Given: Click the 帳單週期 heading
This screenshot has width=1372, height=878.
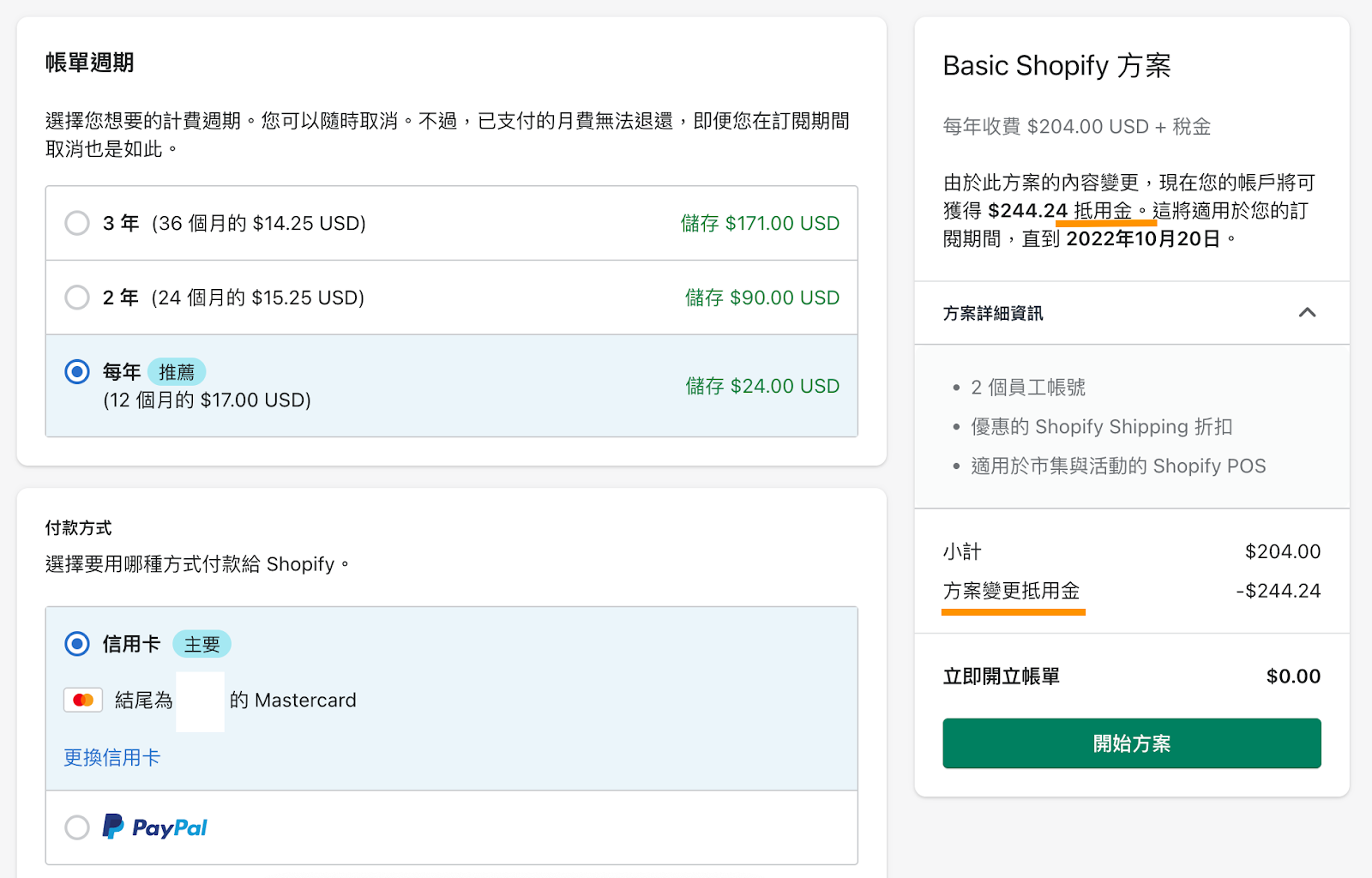Looking at the screenshot, I should pyautogui.click(x=89, y=63).
